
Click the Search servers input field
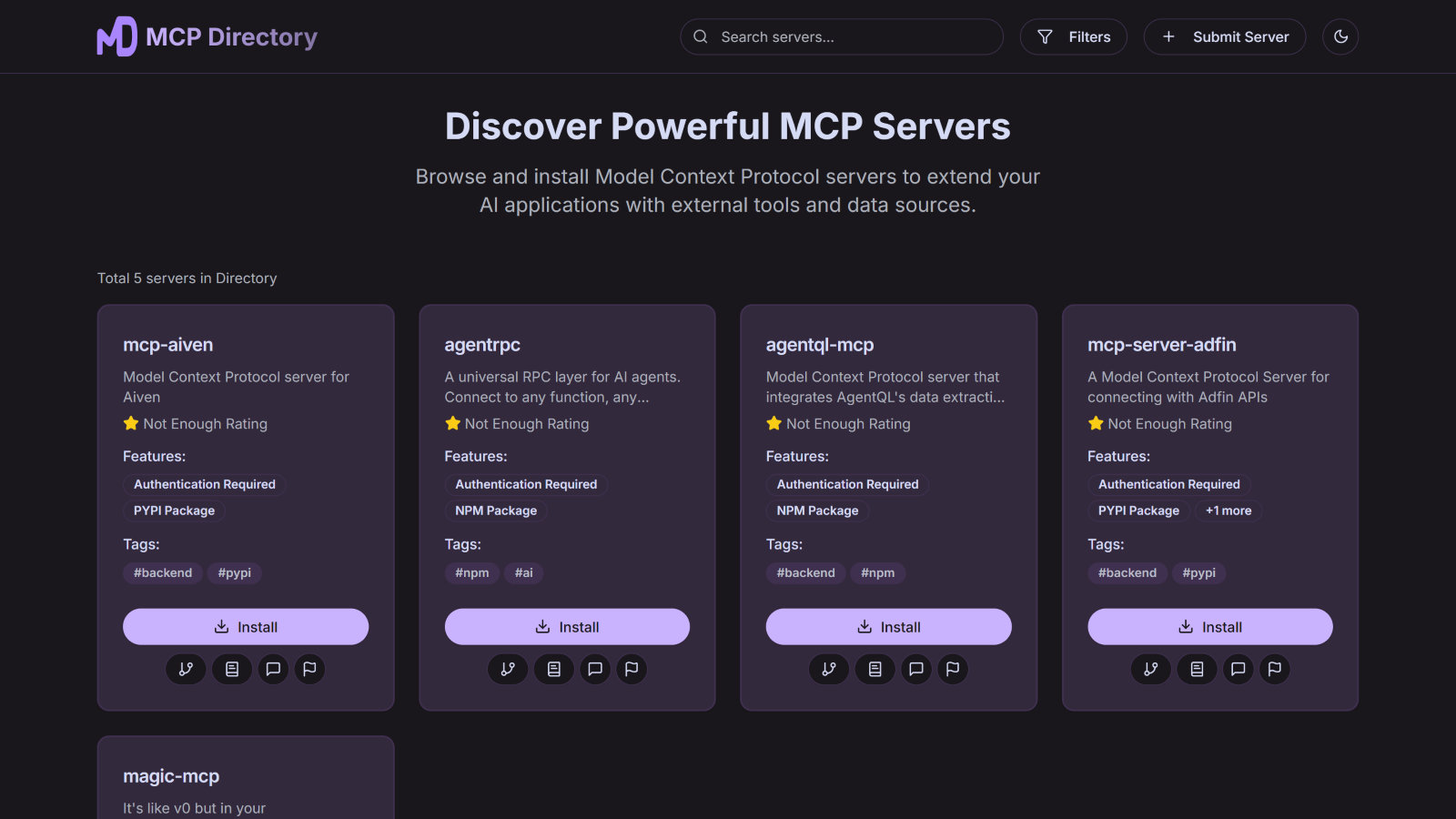tap(841, 36)
